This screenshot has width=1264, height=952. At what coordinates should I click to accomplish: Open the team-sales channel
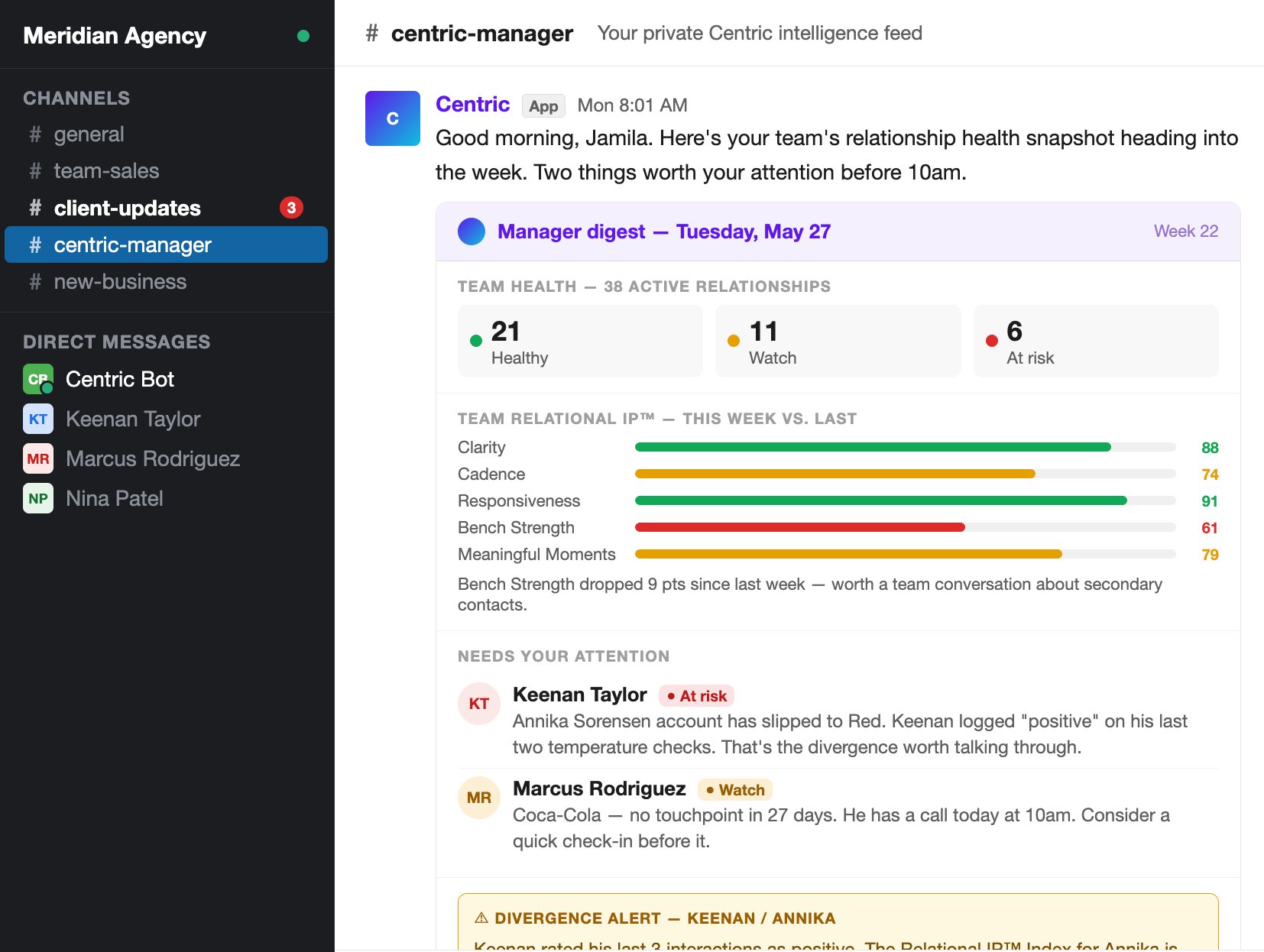point(166,171)
